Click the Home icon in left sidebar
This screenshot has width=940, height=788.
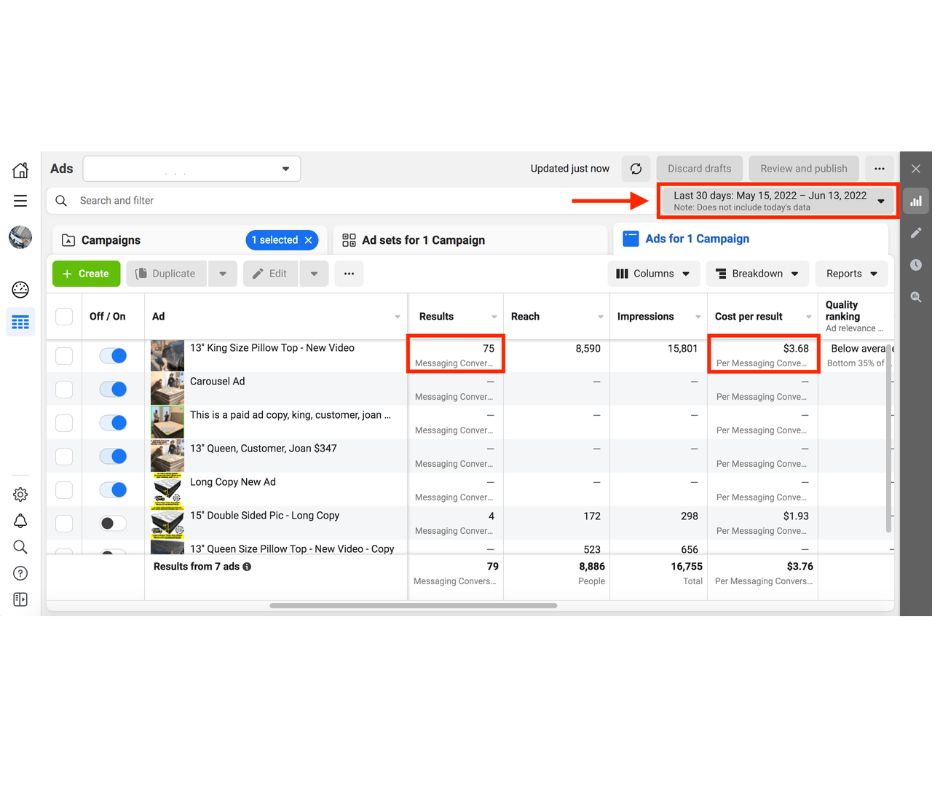(20, 170)
